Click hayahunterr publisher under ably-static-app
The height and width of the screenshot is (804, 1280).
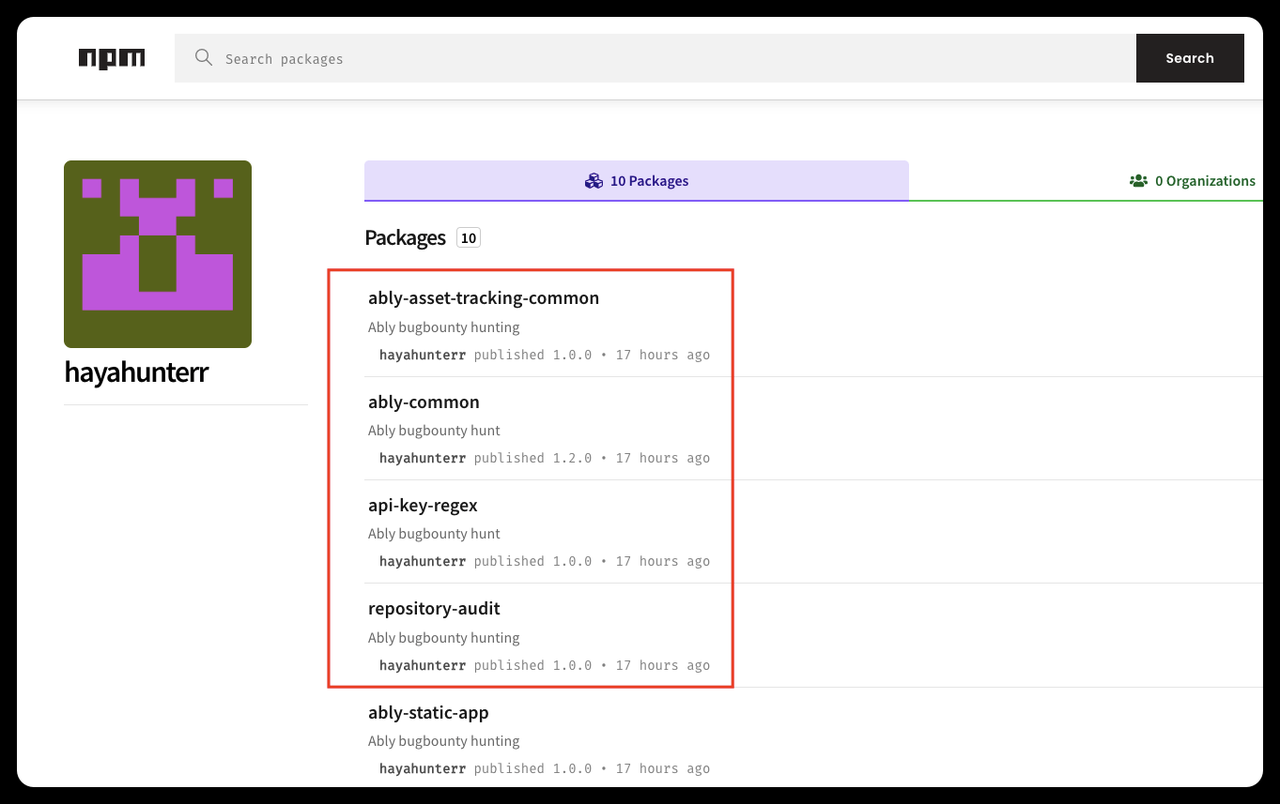click(x=422, y=769)
